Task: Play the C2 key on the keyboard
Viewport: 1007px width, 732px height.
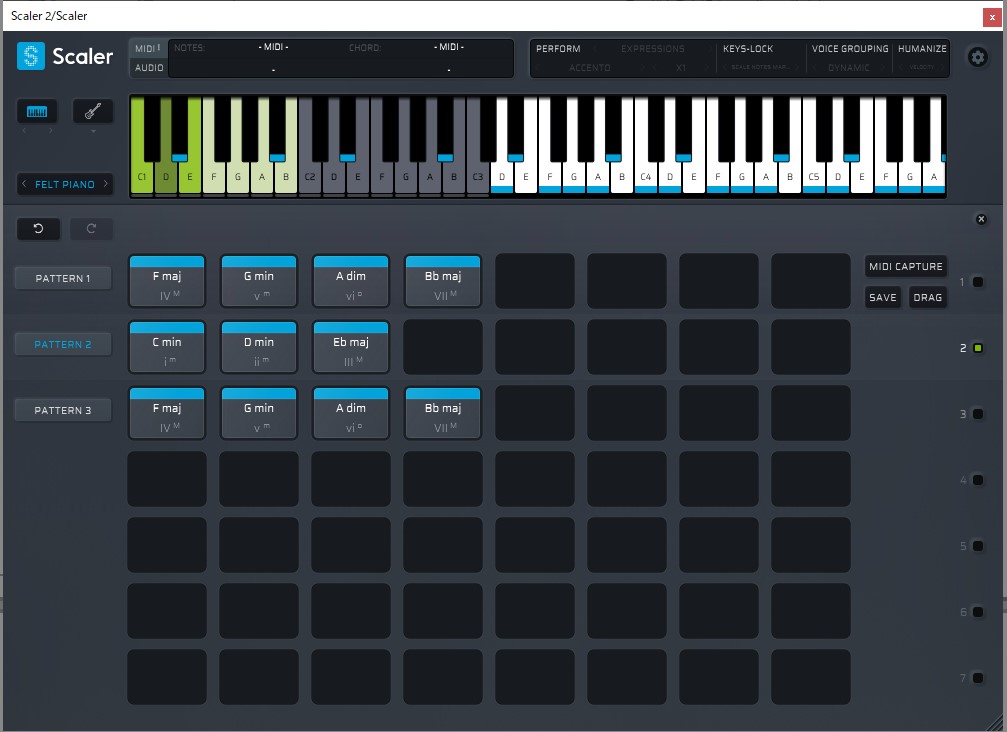Action: pos(310,177)
